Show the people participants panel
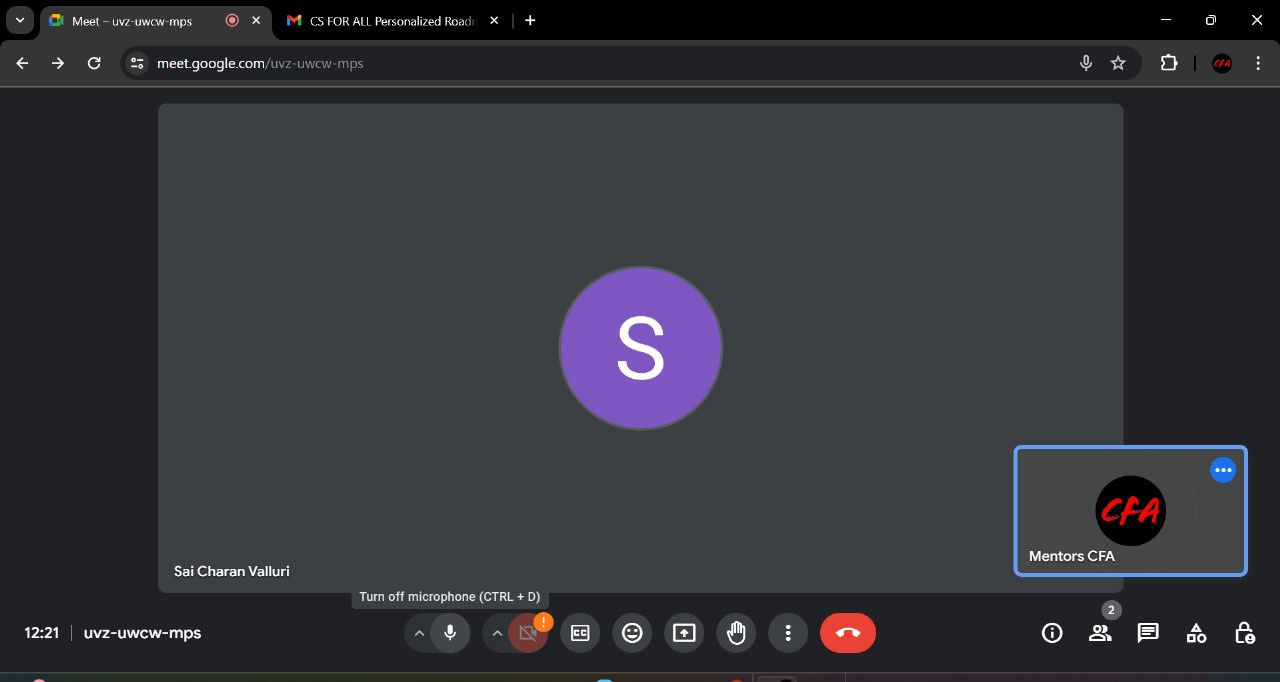This screenshot has width=1280, height=682. point(1100,633)
